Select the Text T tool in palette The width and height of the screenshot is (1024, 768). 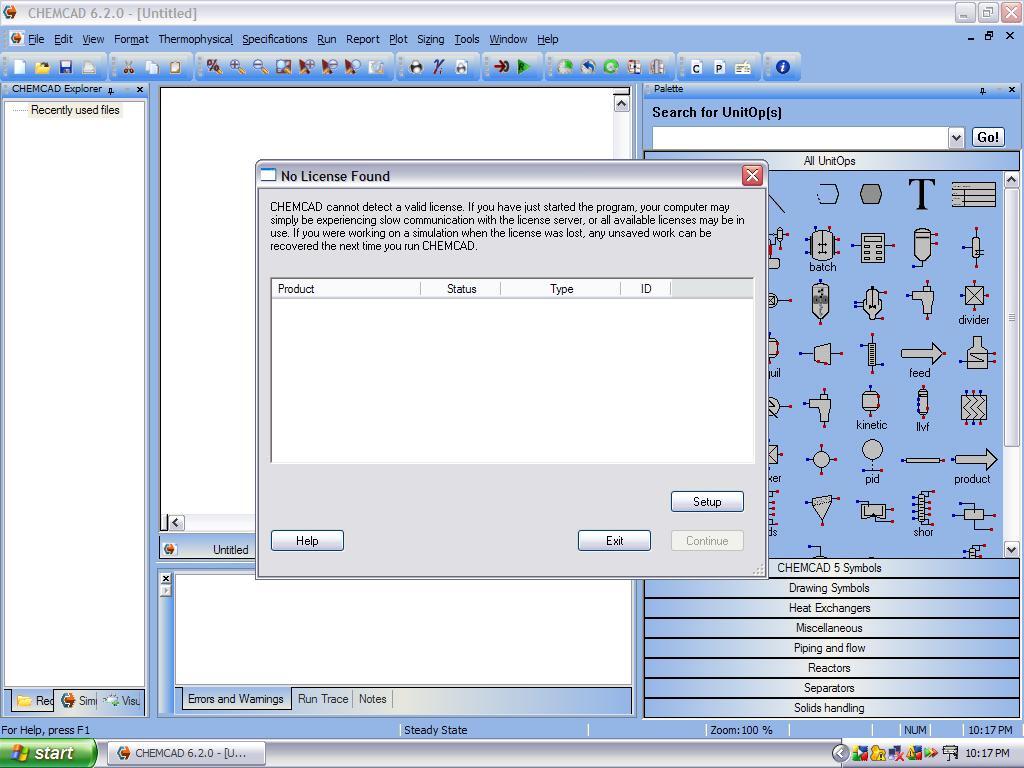click(921, 193)
